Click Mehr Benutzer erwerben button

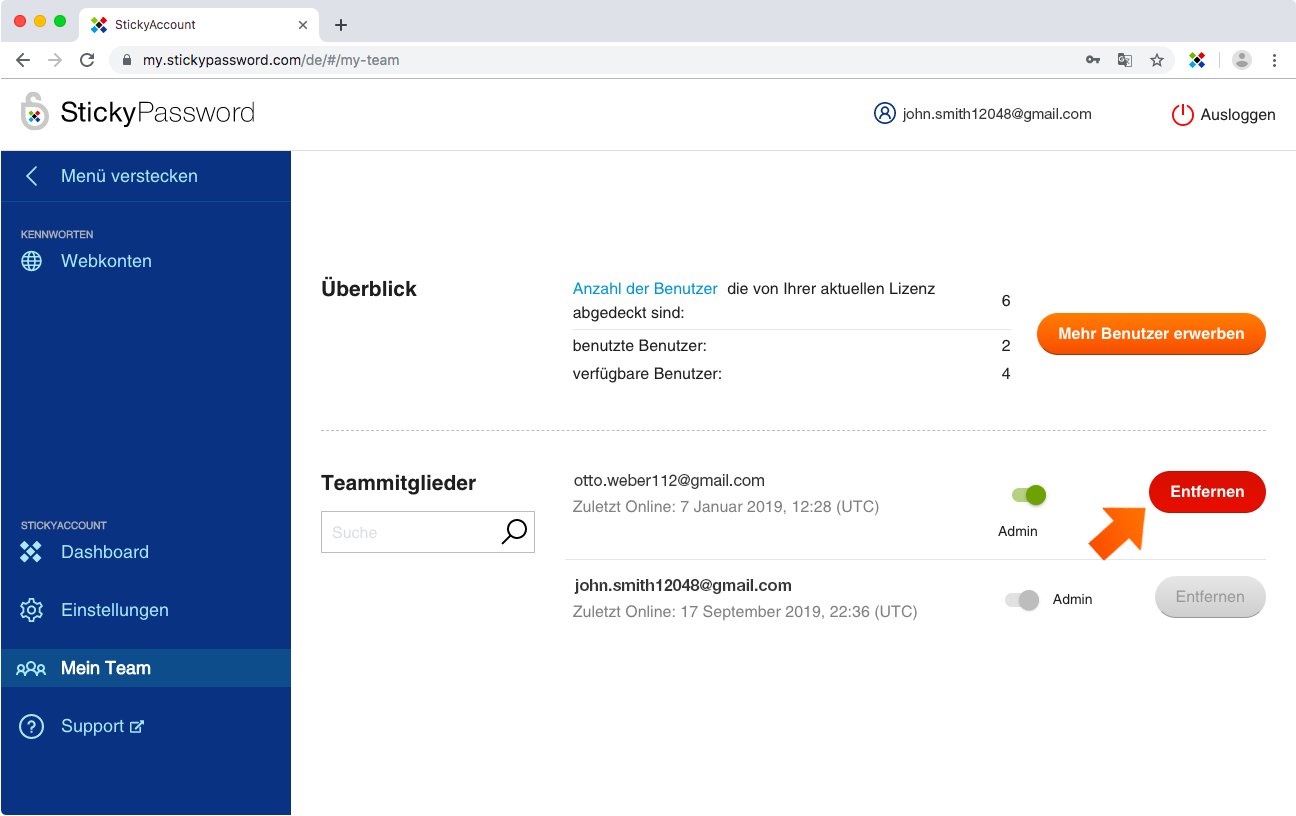point(1151,334)
